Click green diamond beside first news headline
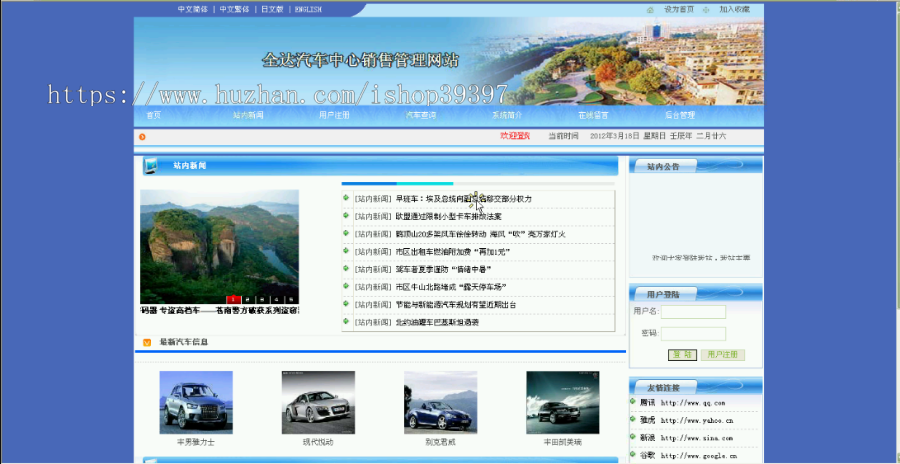This screenshot has width=900, height=464. (346, 198)
